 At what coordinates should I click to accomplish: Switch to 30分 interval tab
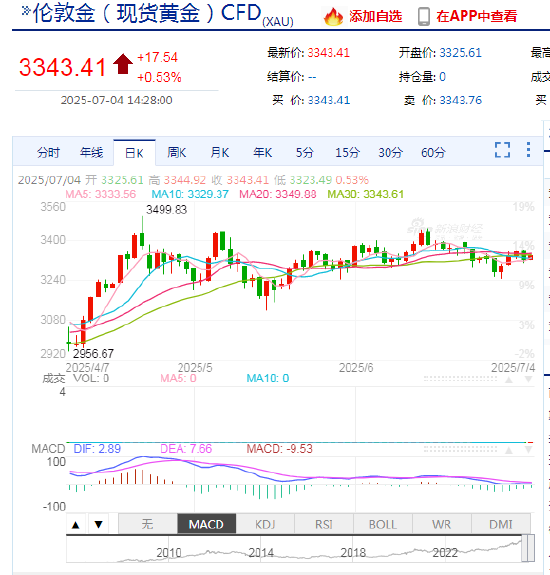click(x=390, y=153)
